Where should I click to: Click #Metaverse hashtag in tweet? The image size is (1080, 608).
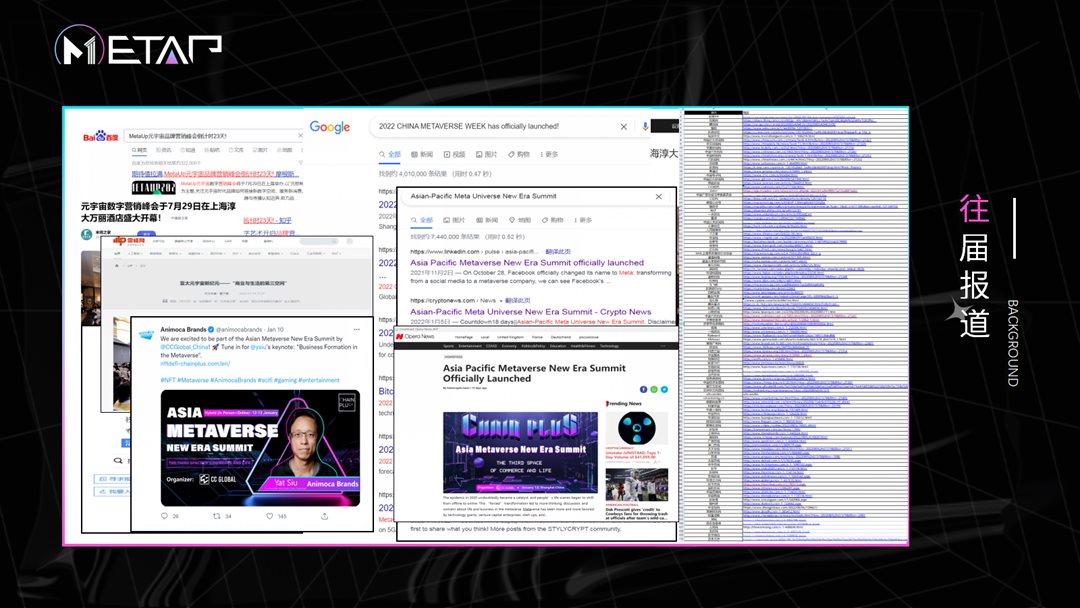[193, 380]
